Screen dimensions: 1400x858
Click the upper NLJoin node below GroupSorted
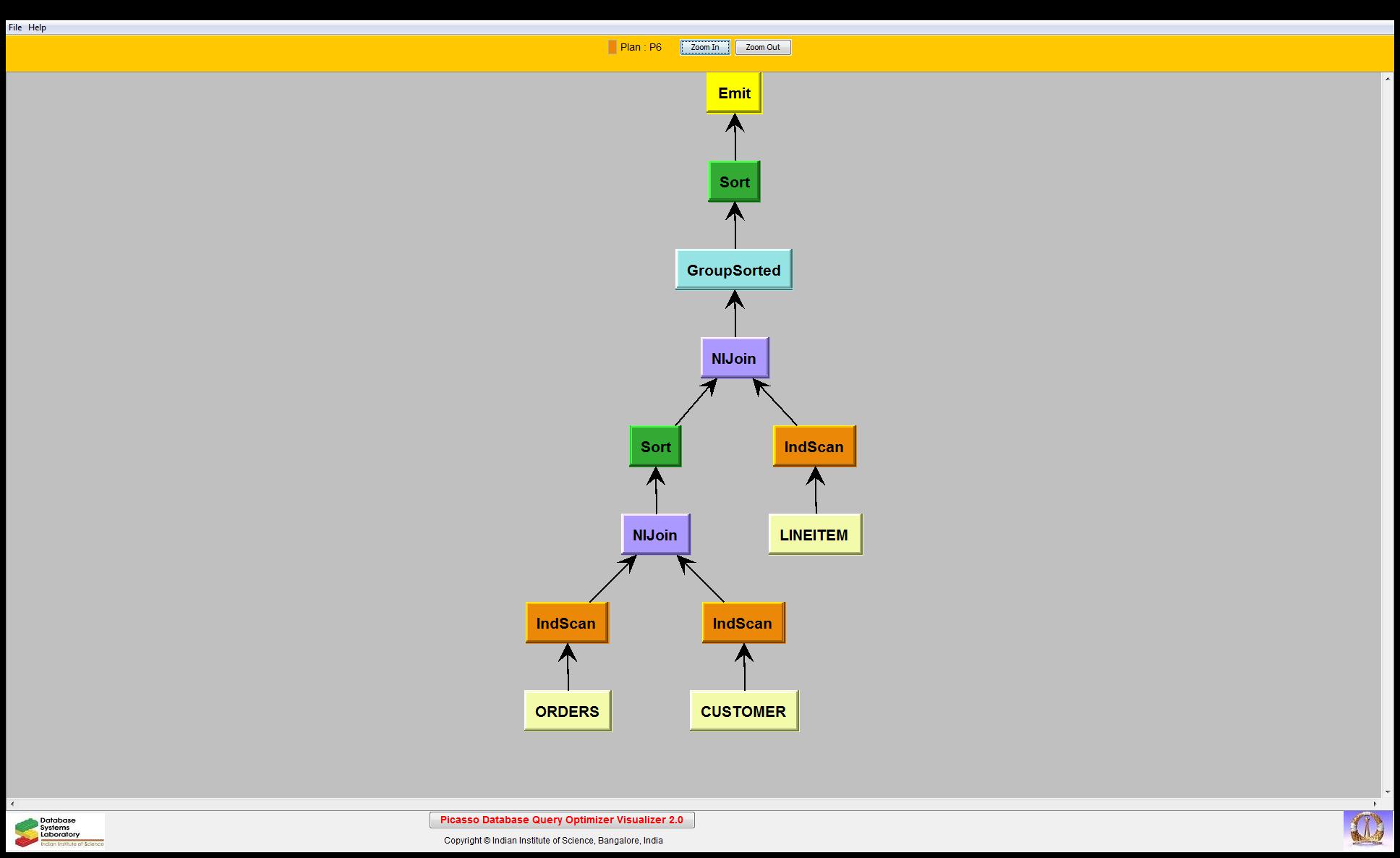[x=734, y=358]
